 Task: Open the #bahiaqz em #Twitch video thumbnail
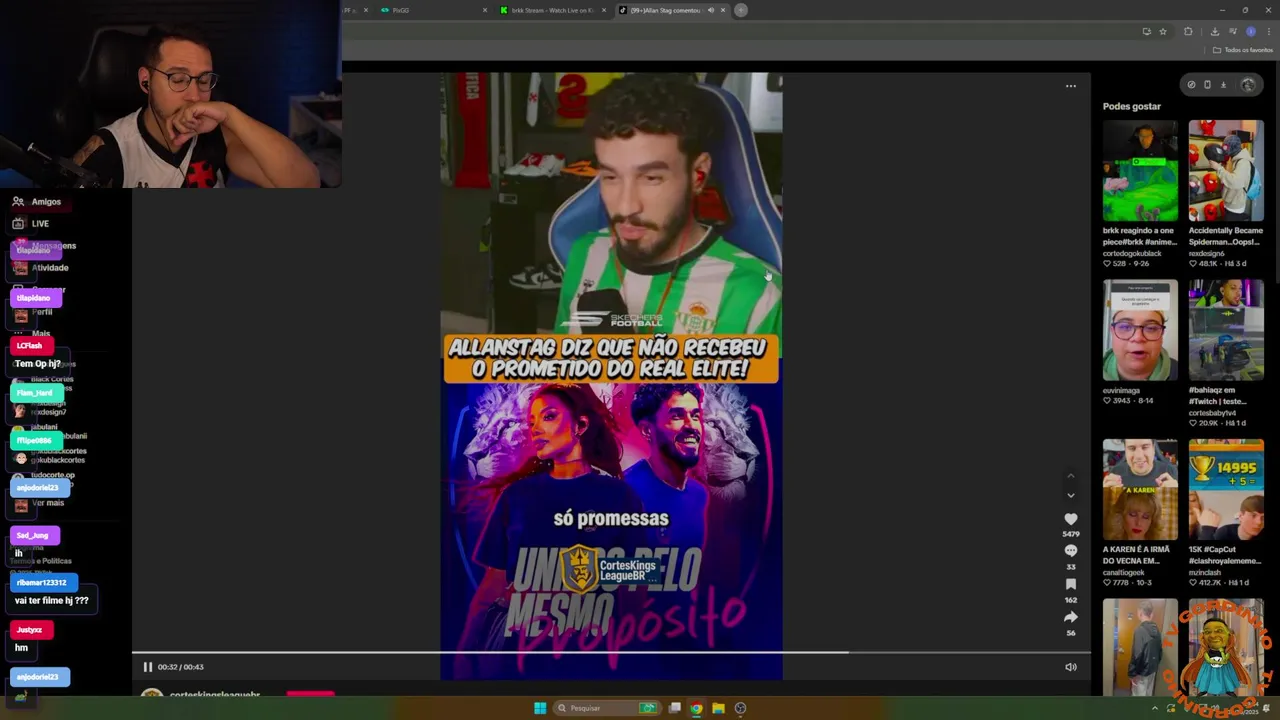click(1226, 330)
